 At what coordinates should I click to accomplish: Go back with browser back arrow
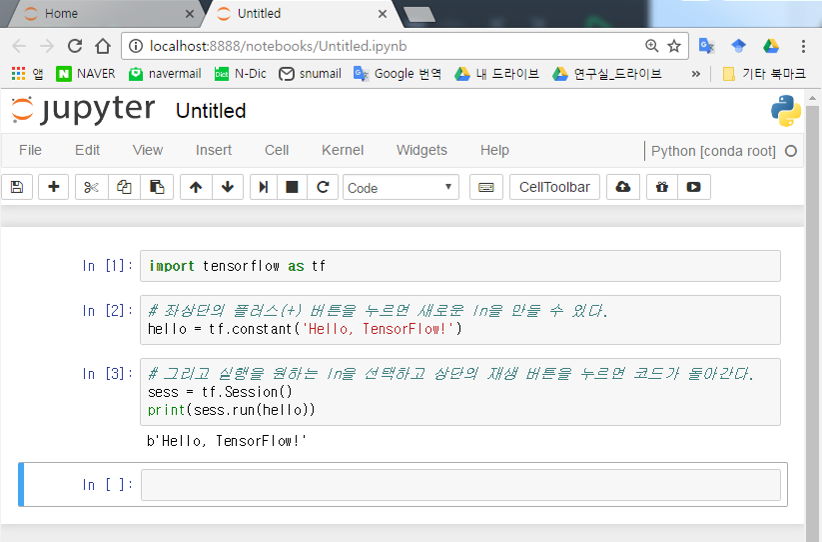19,46
